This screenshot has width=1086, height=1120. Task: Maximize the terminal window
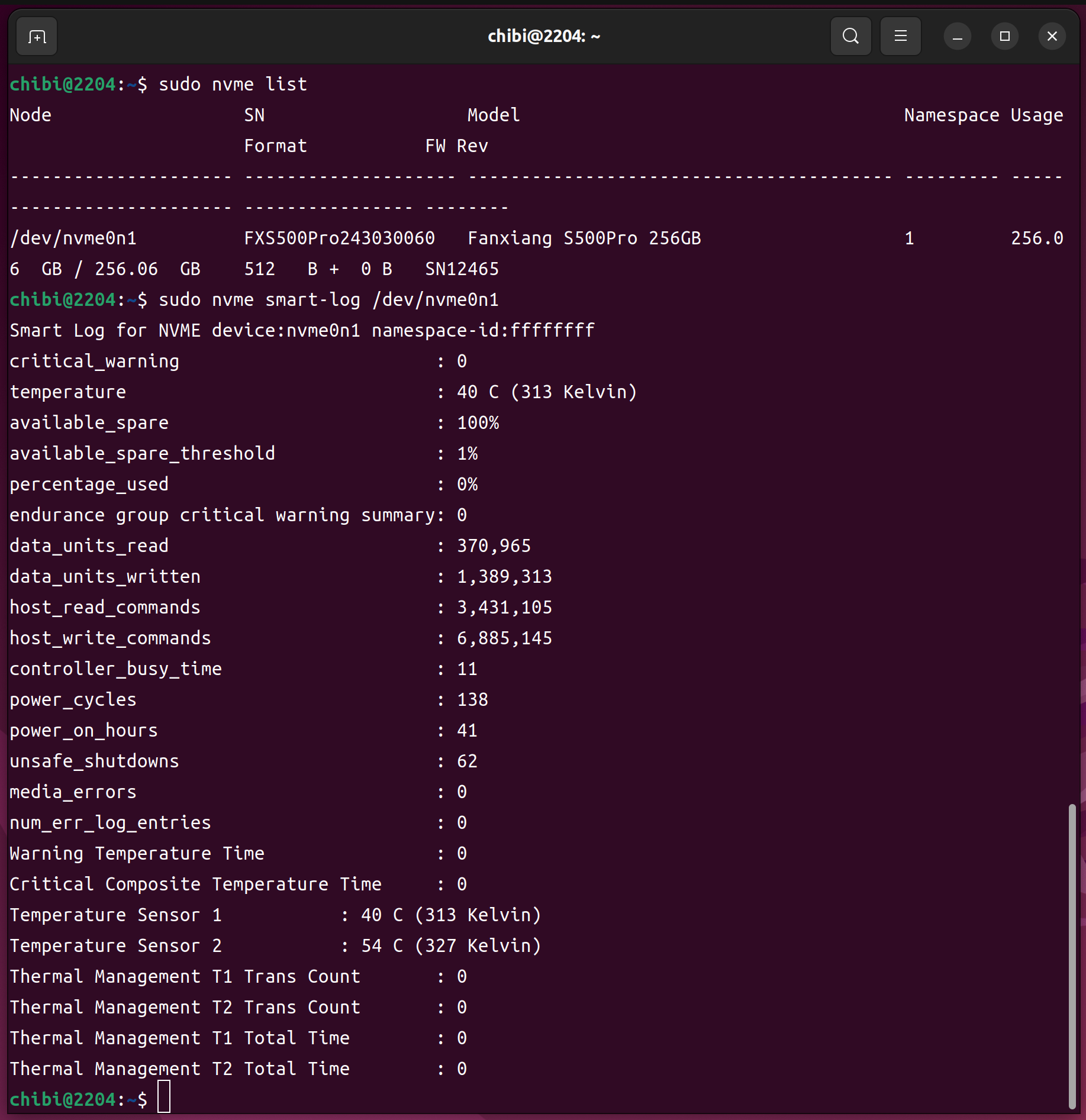point(1004,37)
